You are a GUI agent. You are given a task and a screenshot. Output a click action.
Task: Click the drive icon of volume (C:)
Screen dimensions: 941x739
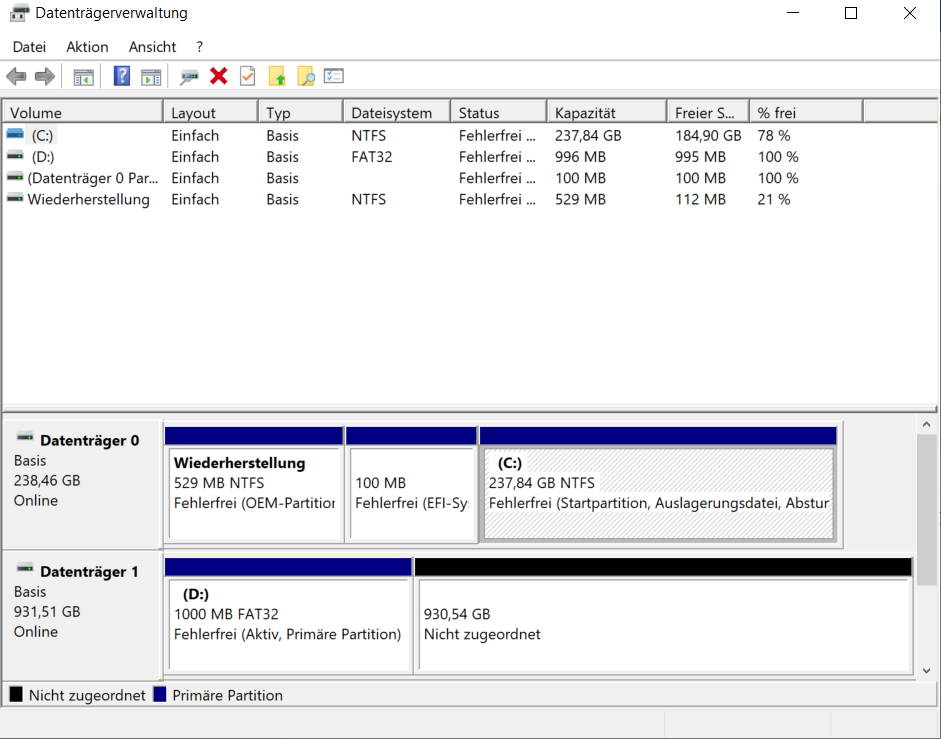[15, 134]
